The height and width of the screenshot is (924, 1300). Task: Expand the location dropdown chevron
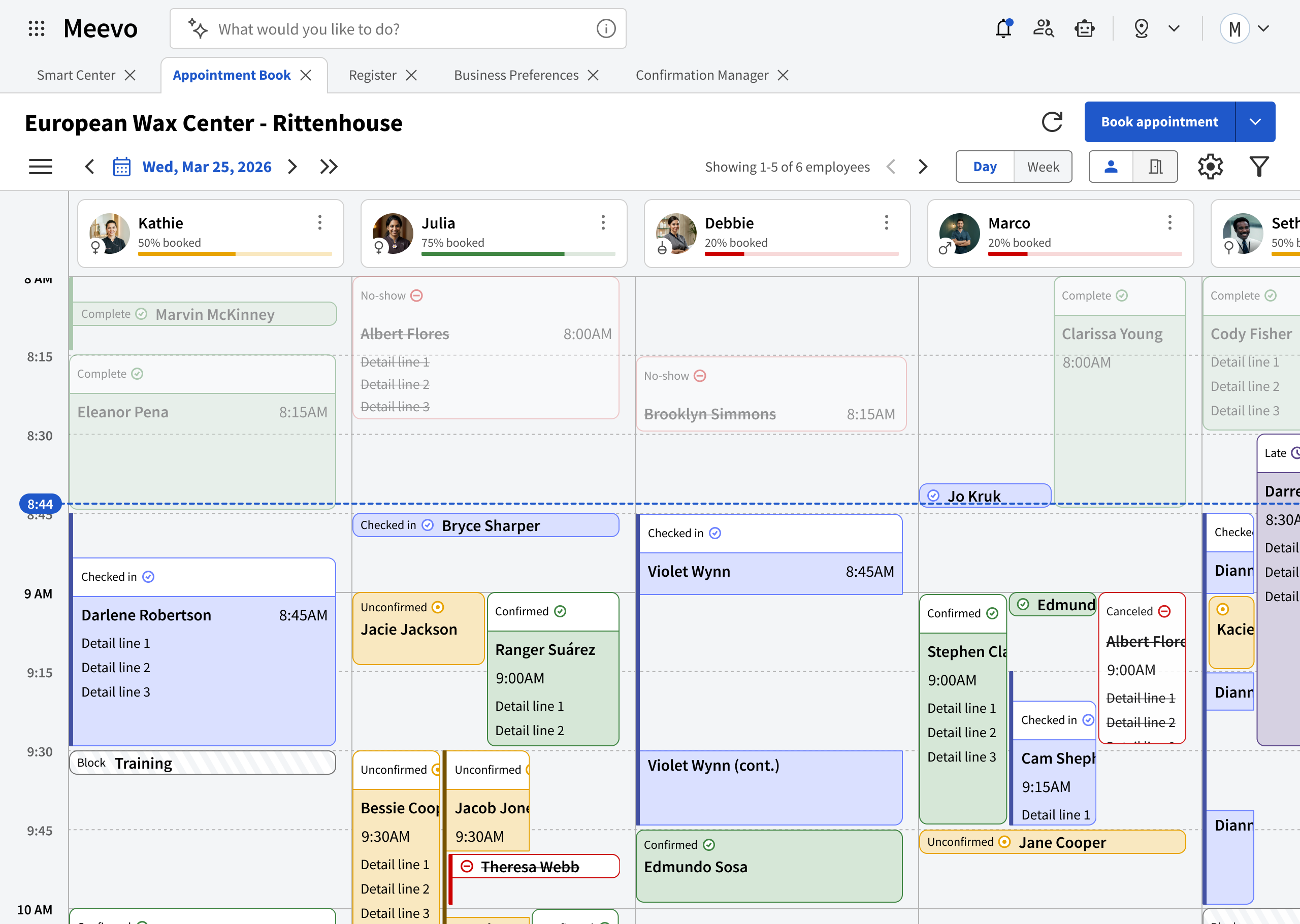[x=1174, y=28]
